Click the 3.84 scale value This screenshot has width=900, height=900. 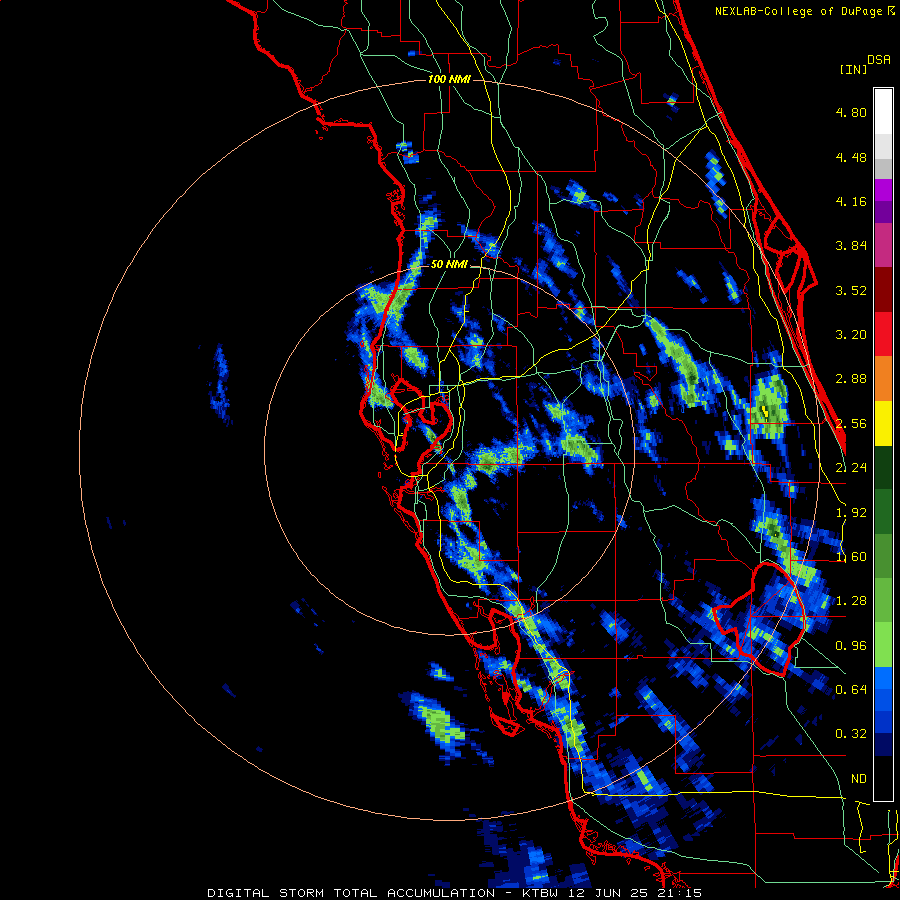(x=851, y=246)
